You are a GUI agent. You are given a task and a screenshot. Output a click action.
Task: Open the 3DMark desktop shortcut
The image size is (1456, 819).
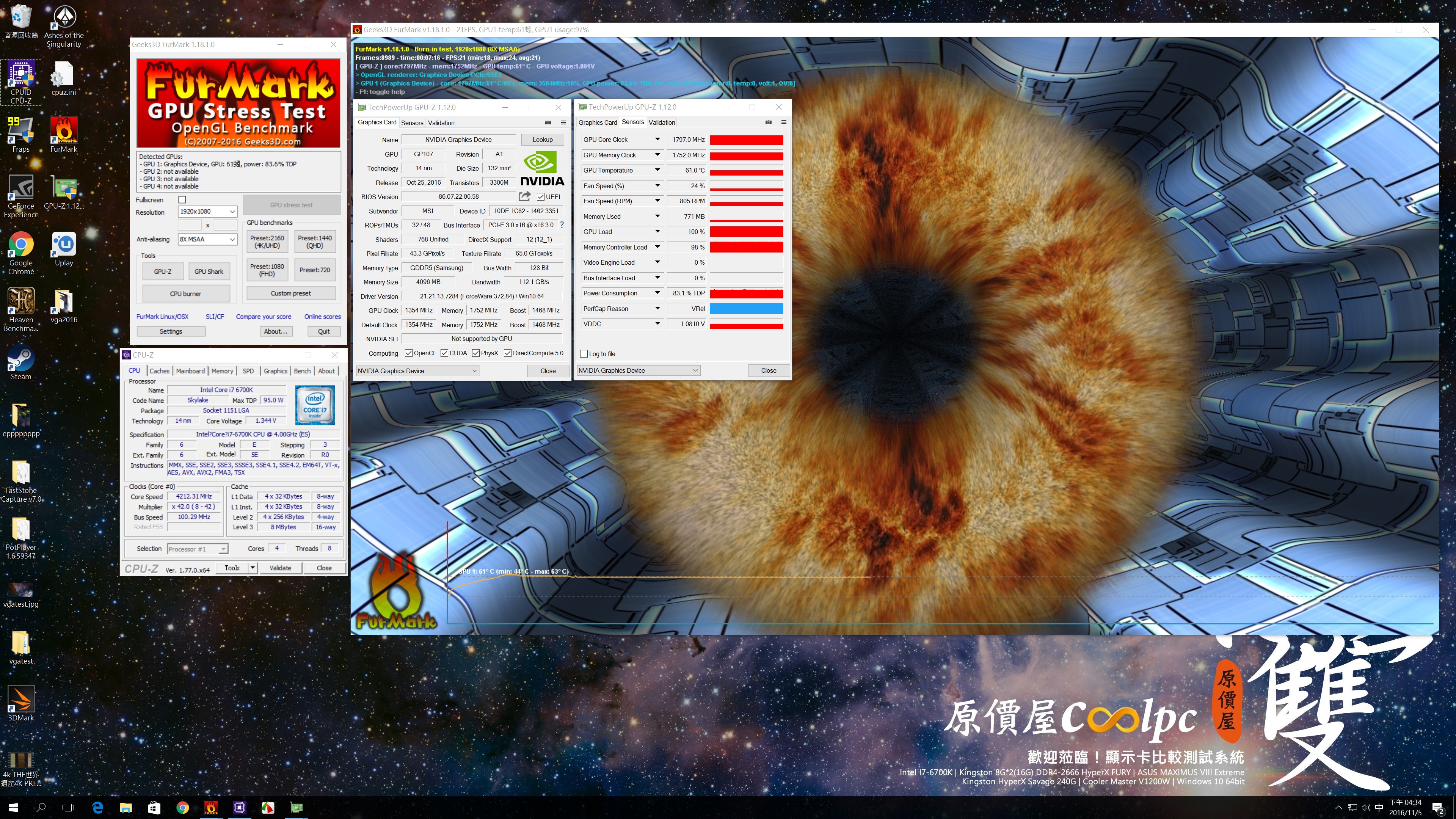(21, 704)
